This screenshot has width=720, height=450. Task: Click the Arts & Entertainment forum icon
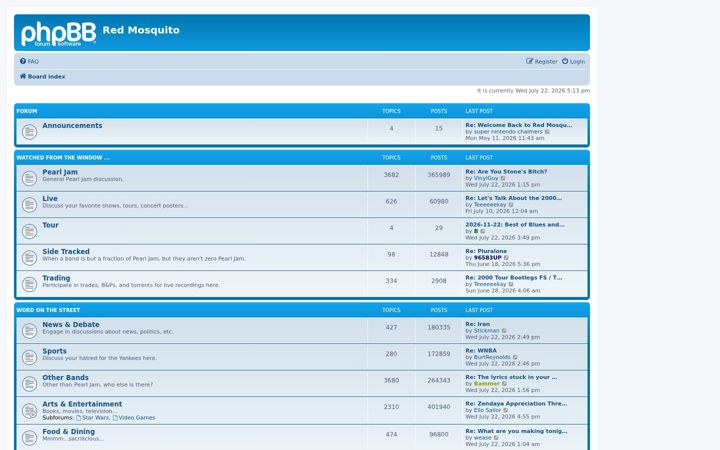[x=29, y=411]
